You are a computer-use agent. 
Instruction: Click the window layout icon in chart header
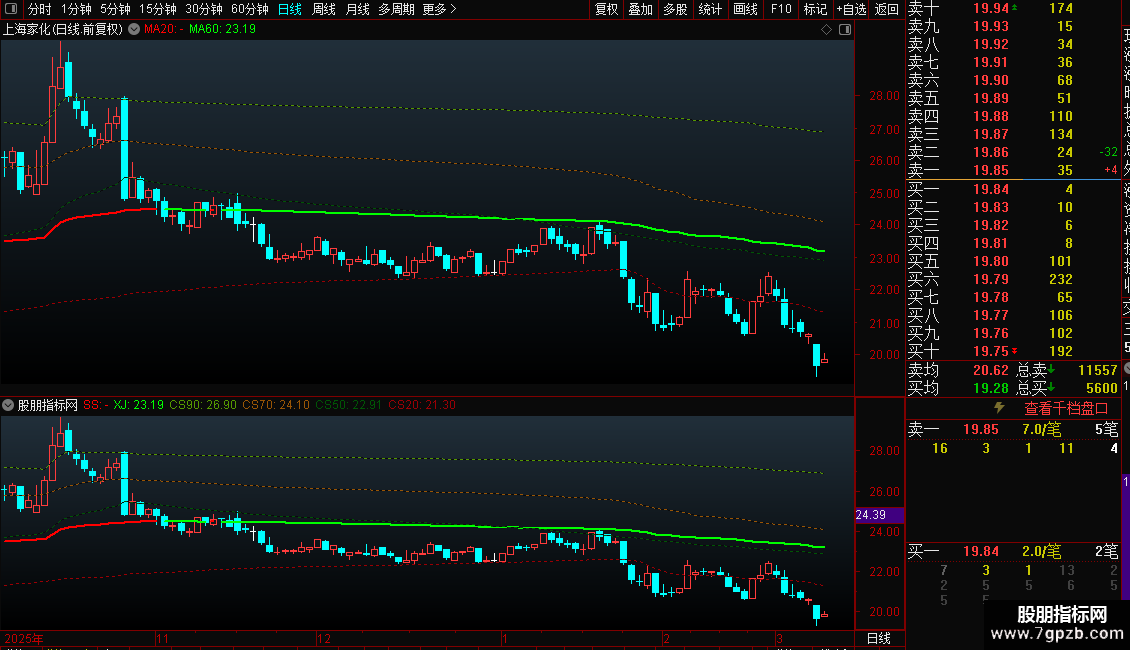click(x=845, y=29)
